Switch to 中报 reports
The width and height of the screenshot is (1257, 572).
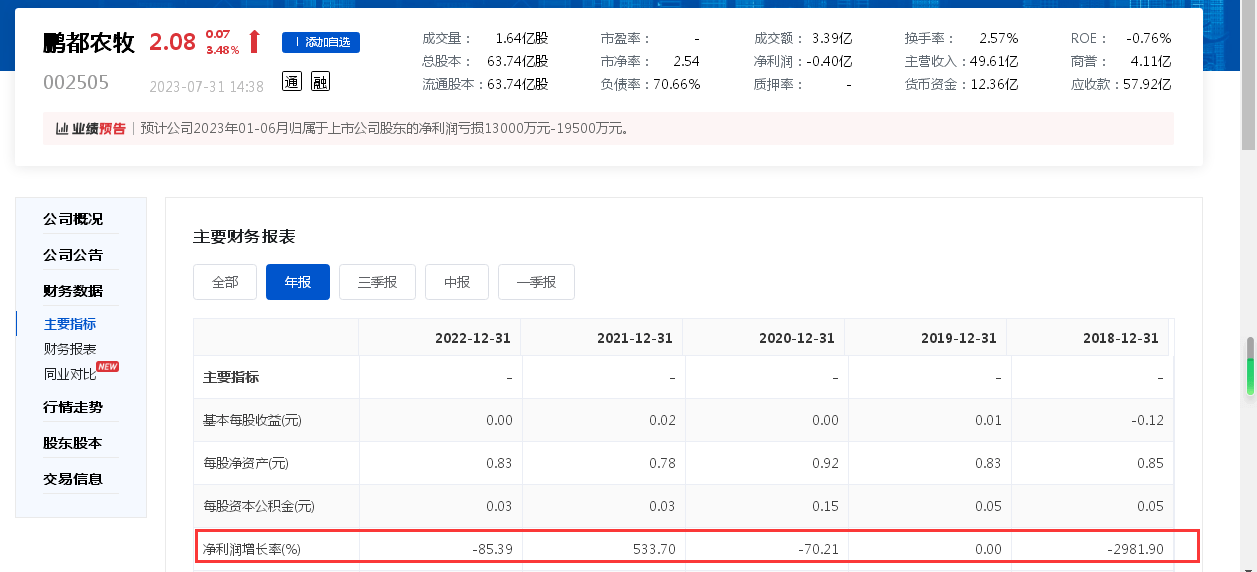457,282
